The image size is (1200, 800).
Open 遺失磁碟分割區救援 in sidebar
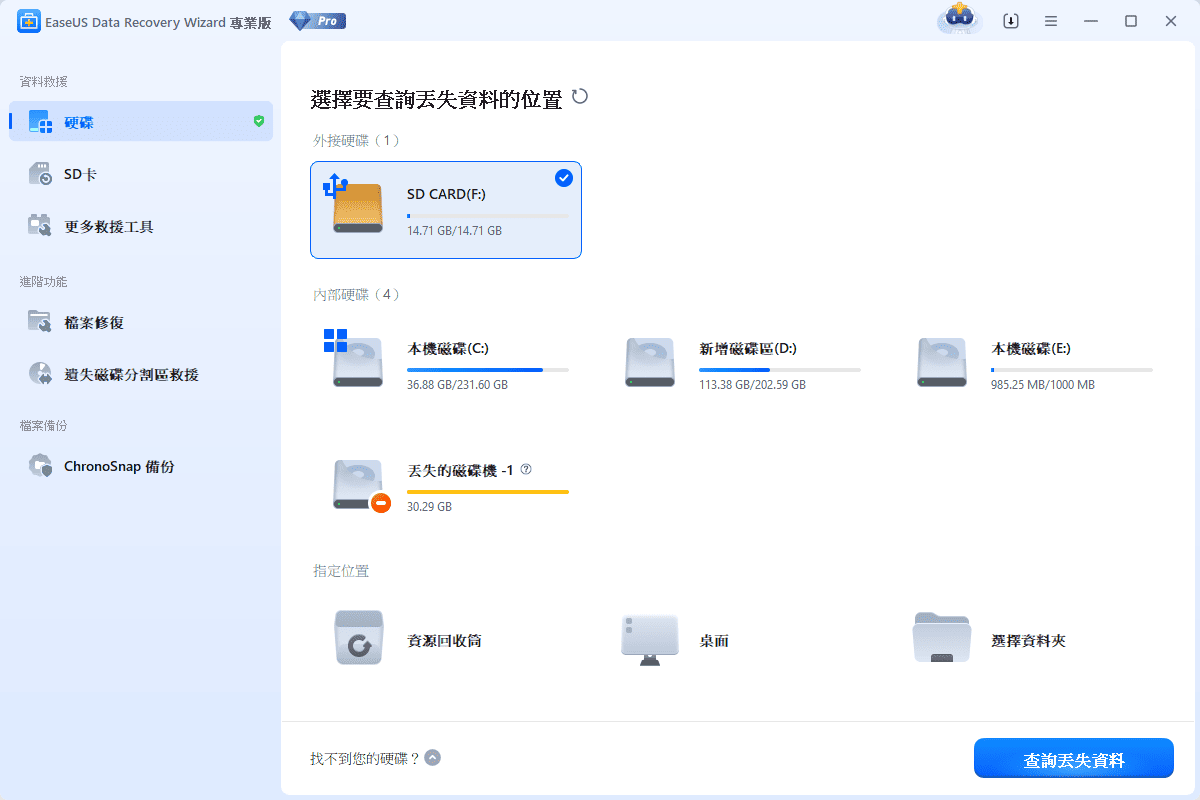[x=141, y=374]
